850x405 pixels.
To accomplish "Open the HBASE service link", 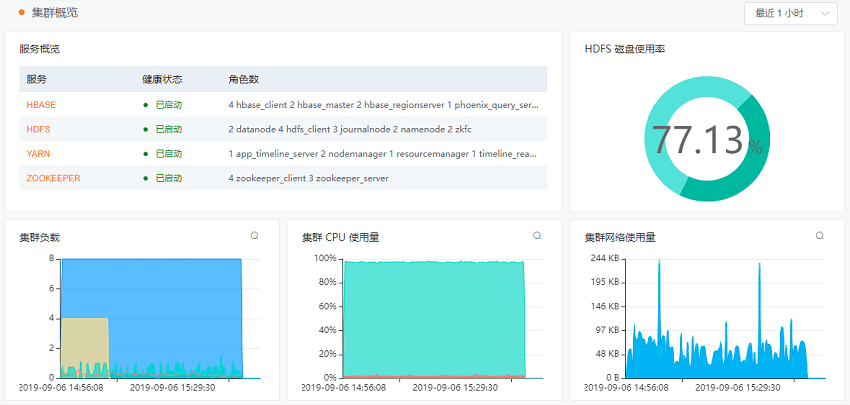I will (41, 105).
